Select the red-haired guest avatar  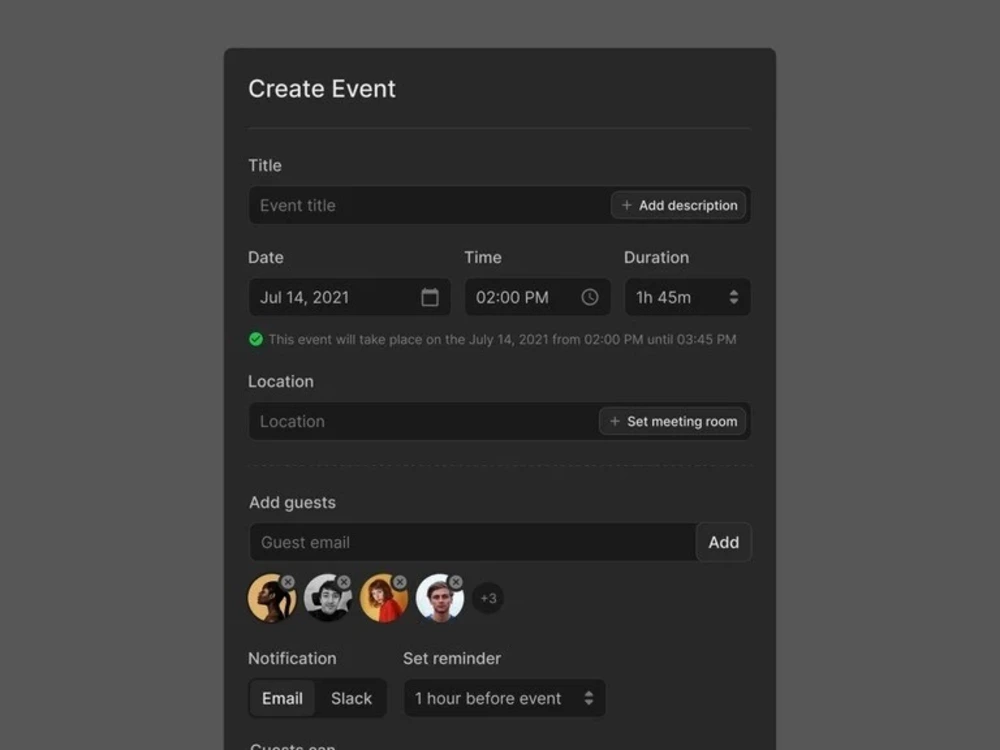[x=384, y=598]
